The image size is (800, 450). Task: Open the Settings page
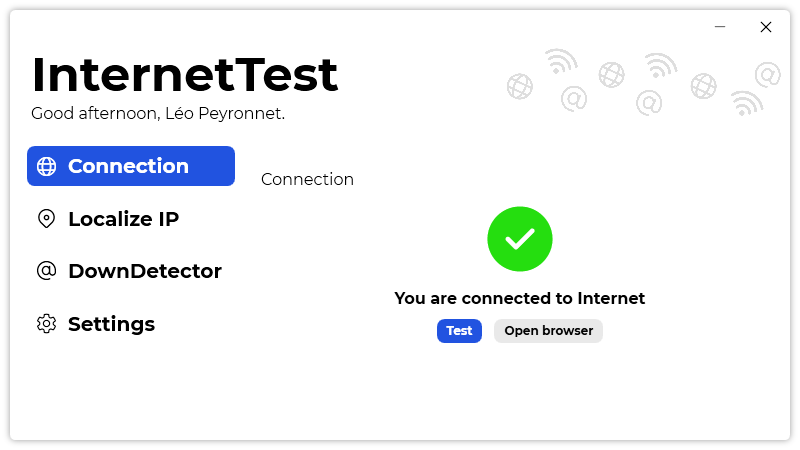point(112,324)
